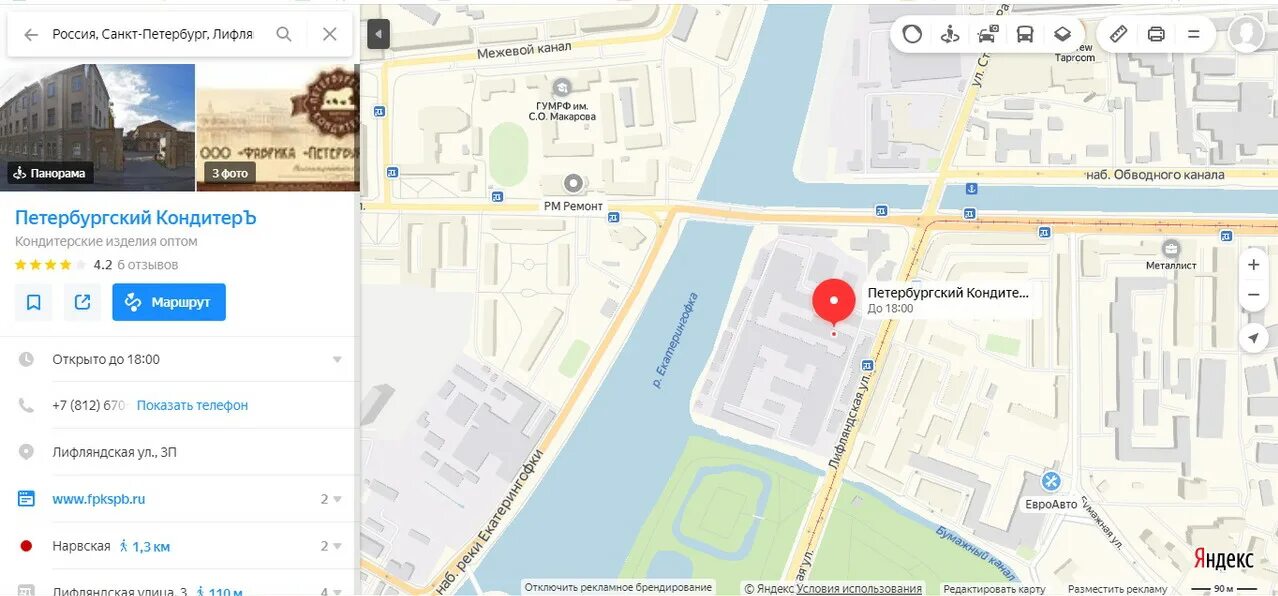This screenshot has width=1278, height=596.
Task: Show public transport layer icon
Action: tap(1025, 34)
